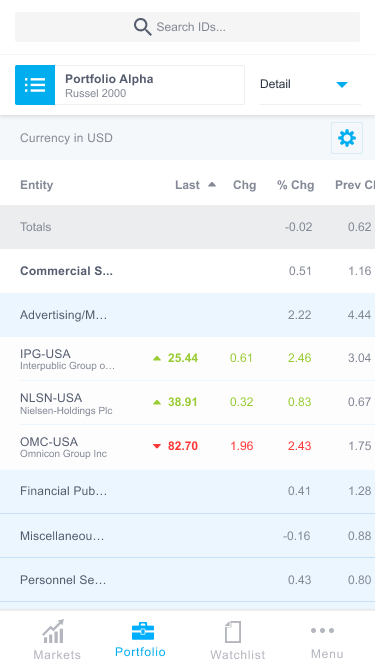Collapse the Advertising/M… group row

coord(188,315)
